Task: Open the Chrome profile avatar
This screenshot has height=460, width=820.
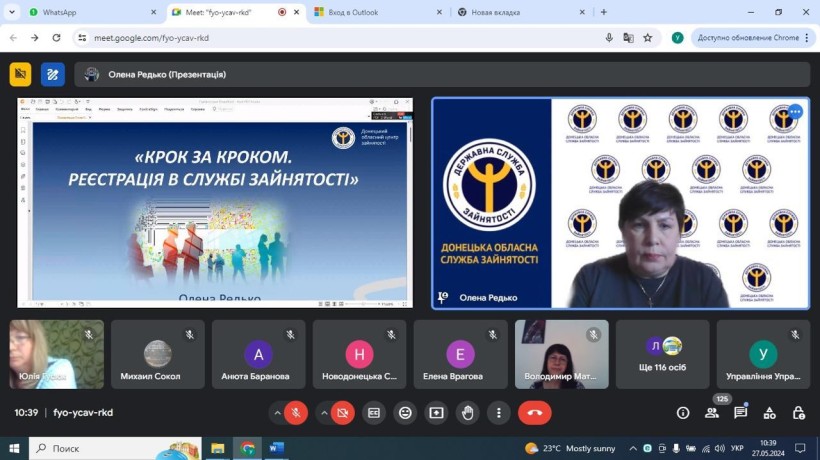Action: (677, 38)
